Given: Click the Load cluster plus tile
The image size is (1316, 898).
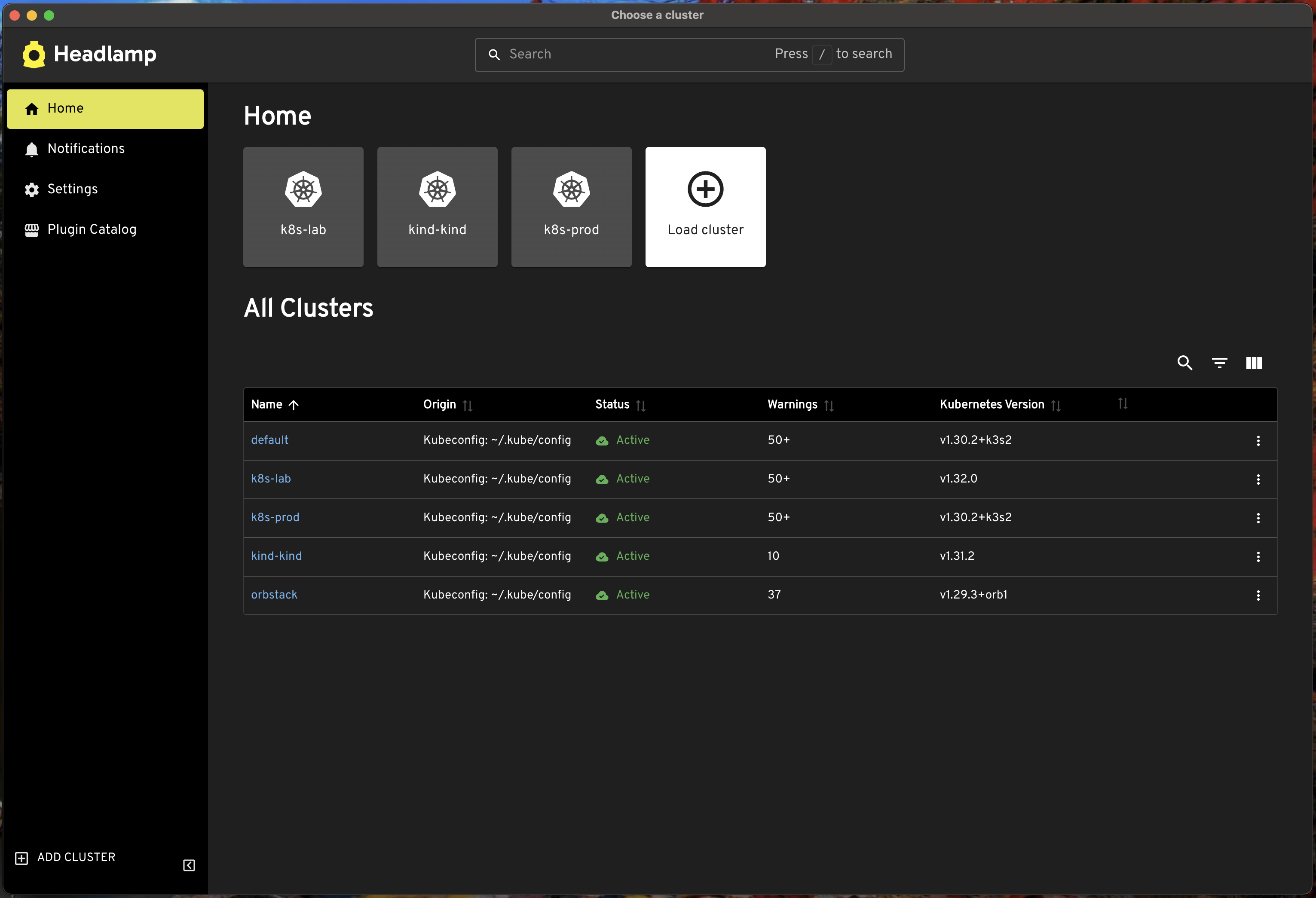Looking at the screenshot, I should (705, 207).
